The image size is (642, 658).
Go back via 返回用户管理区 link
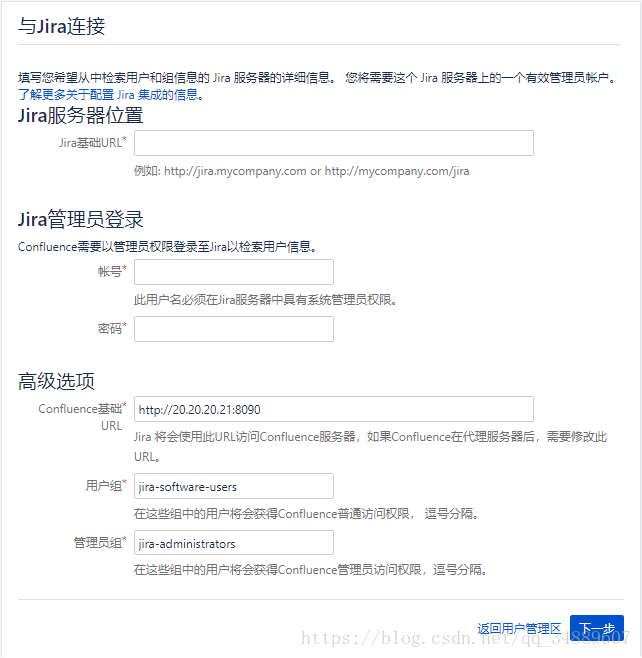tap(519, 629)
